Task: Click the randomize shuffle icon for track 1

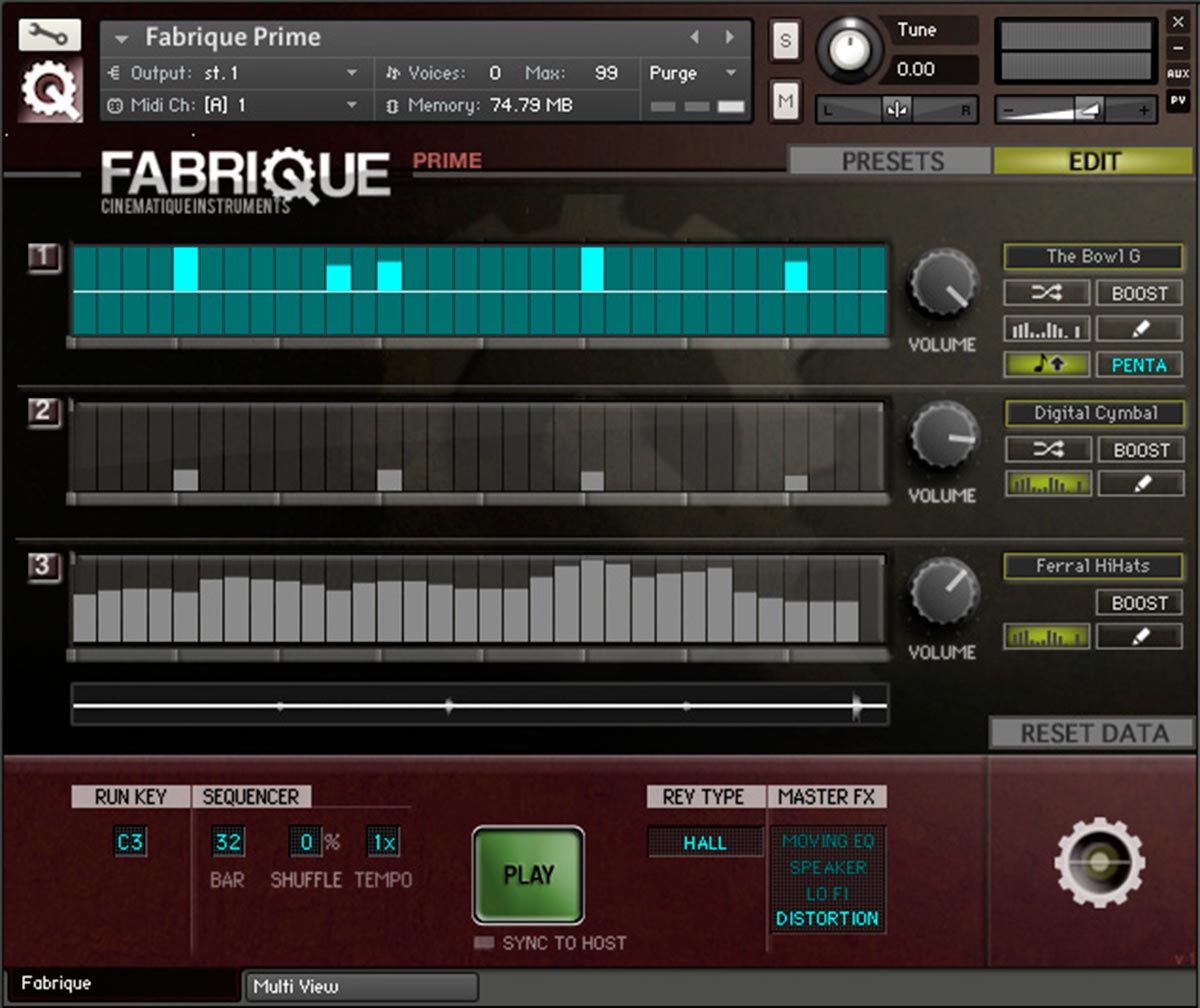Action: tap(1047, 293)
